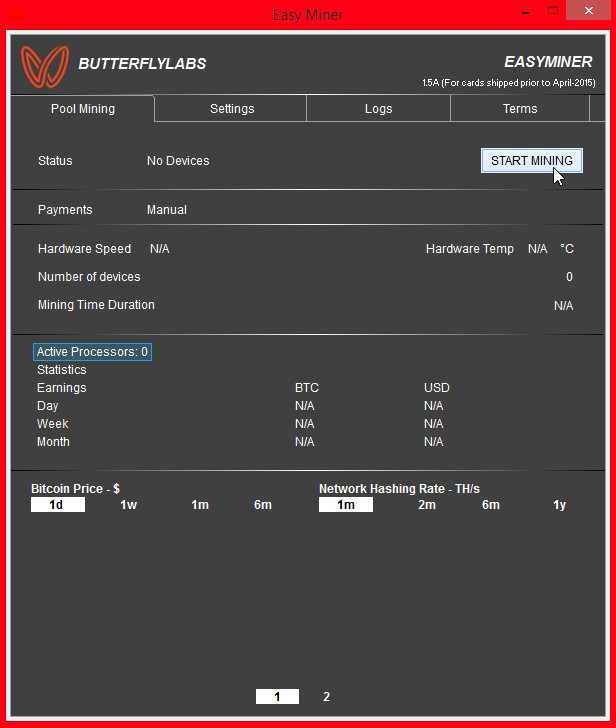Maximize the Easy Miner window
This screenshot has width=616, height=728.
coord(553,10)
